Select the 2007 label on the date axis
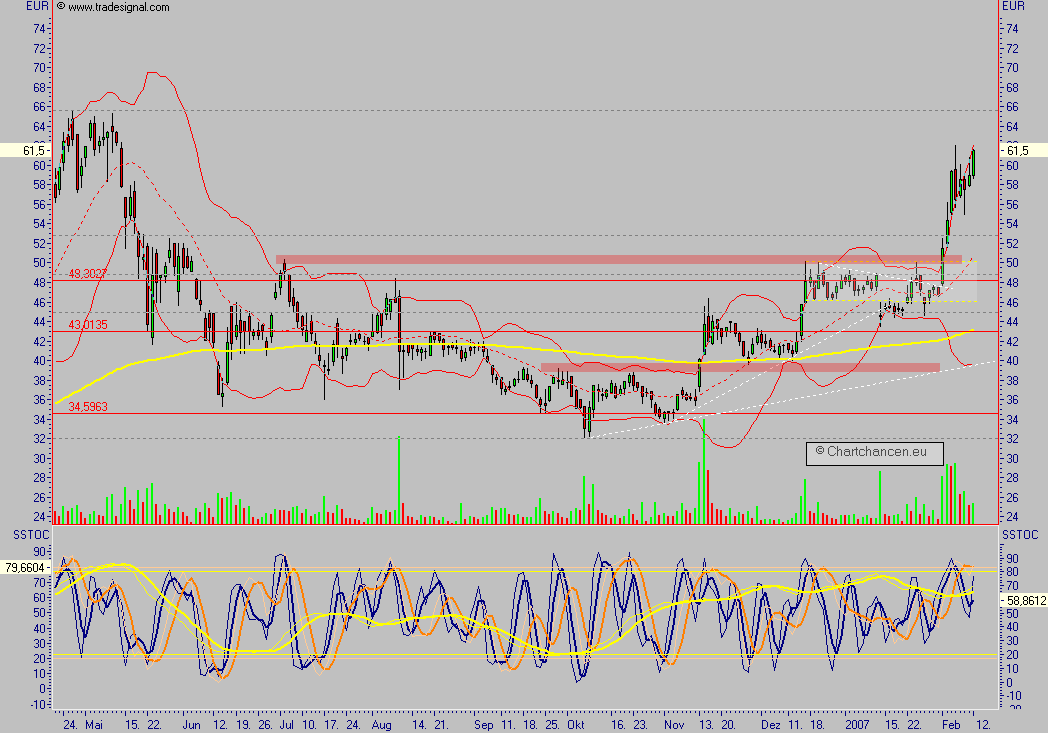 [x=858, y=725]
